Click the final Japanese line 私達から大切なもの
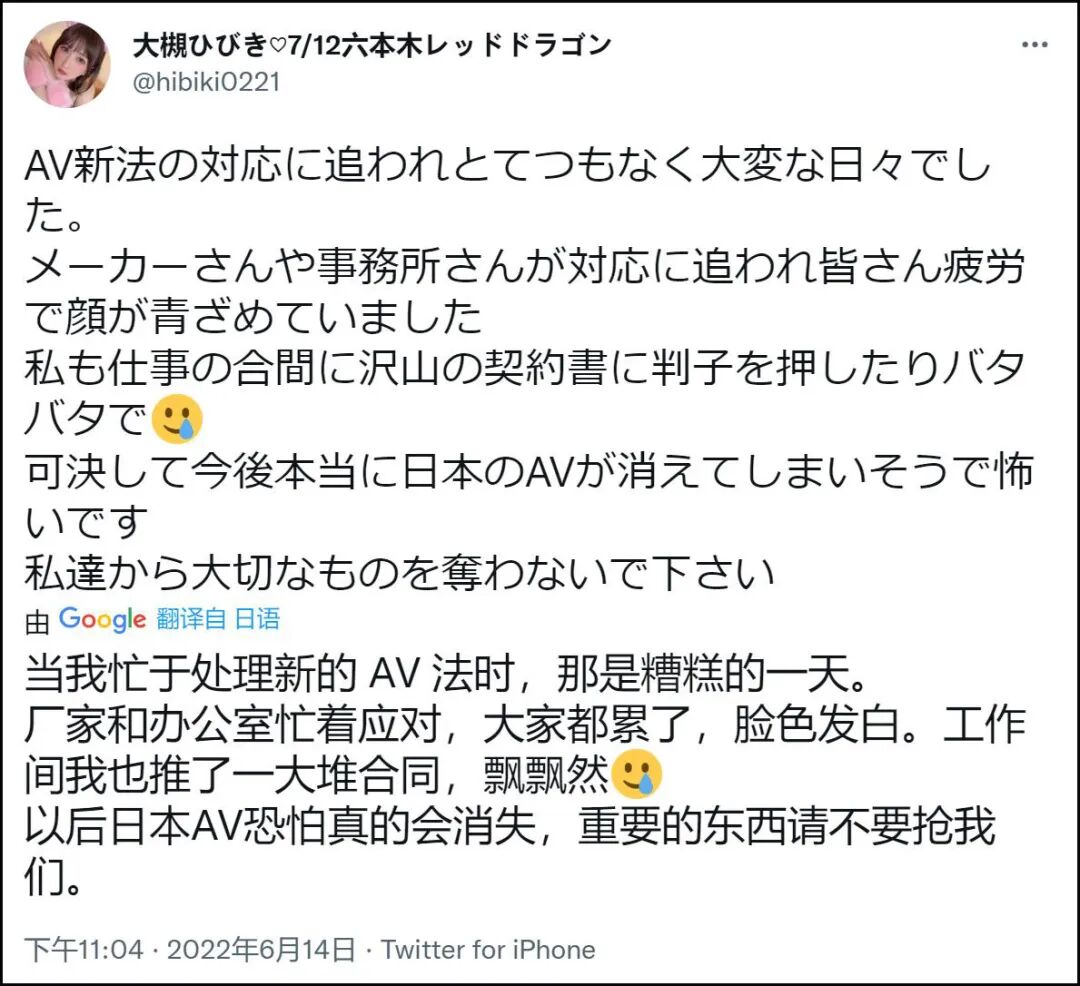The image size is (1080, 986). (399, 573)
